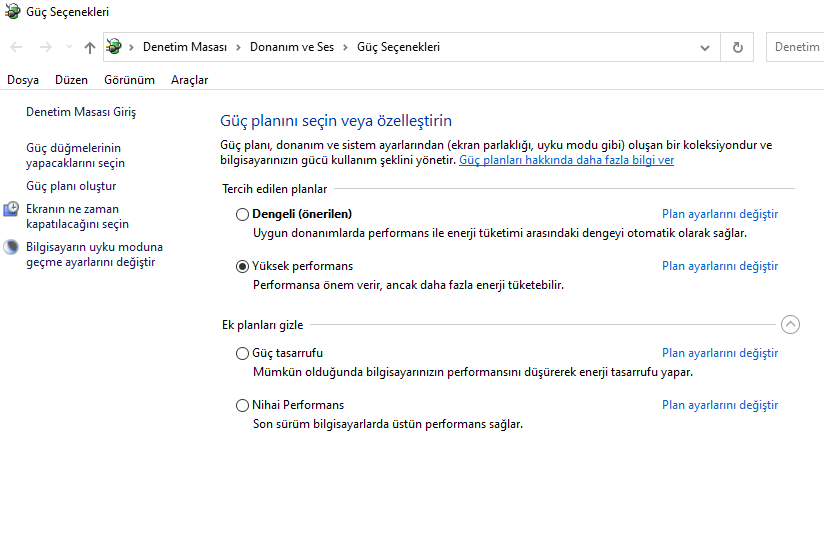The width and height of the screenshot is (824, 547).
Task: Click the monitor clock icon in the sidebar
Action: click(x=11, y=209)
